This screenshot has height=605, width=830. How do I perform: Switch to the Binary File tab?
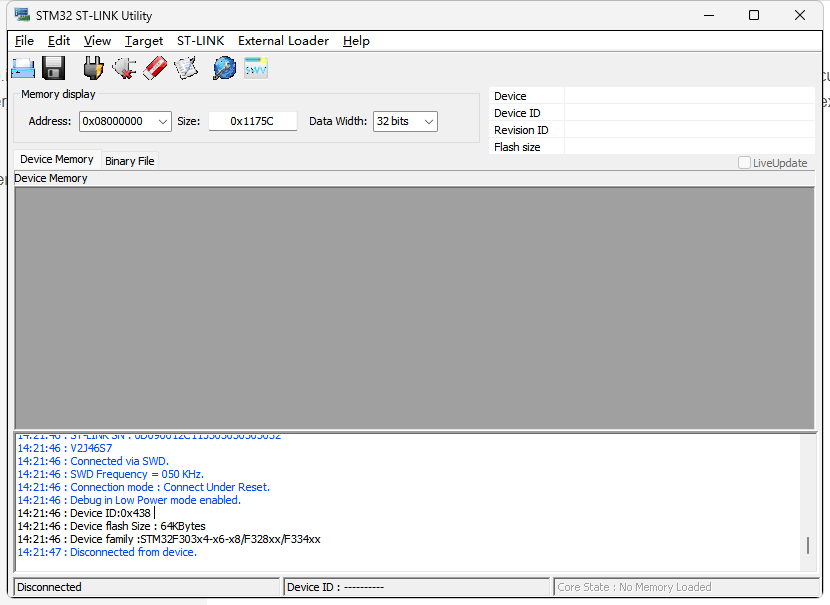click(130, 161)
